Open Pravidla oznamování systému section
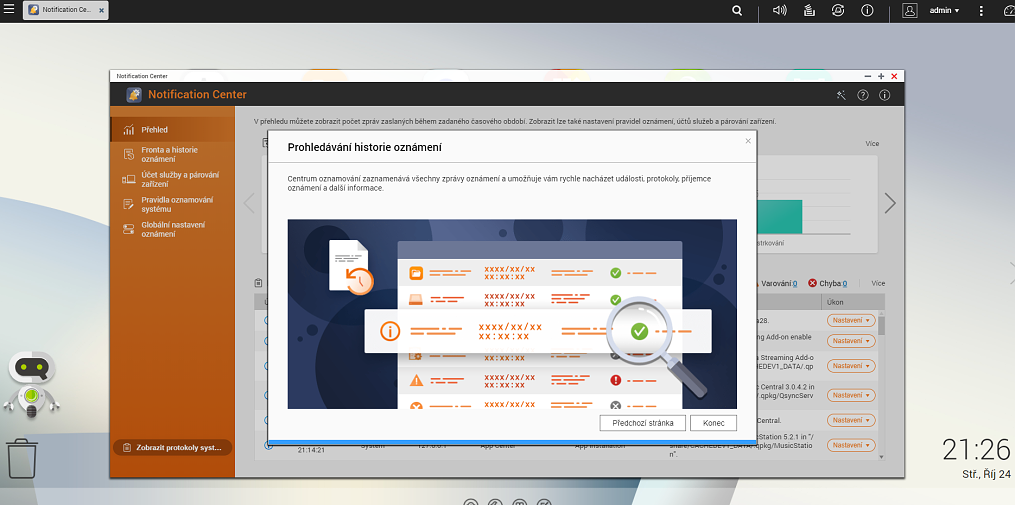 [x=172, y=205]
